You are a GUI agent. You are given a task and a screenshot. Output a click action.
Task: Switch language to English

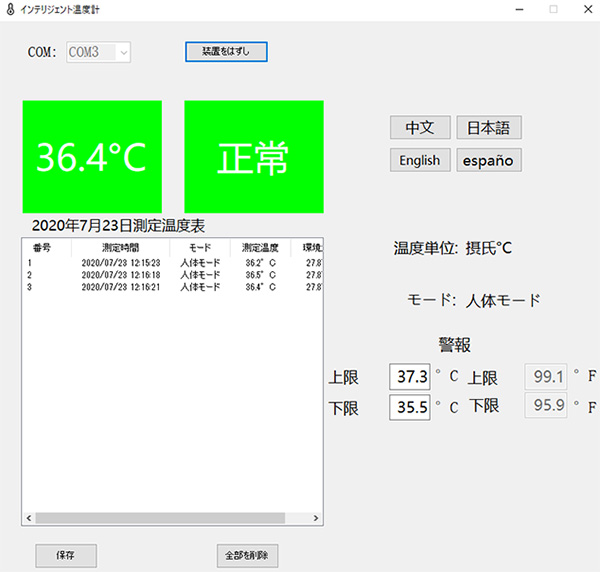(420, 160)
